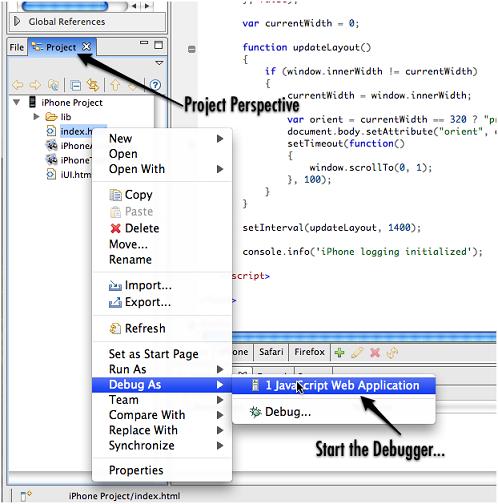This screenshot has width=498, height=504.
Task: Collapse the iPhone Project tree node
Action: click(16, 102)
